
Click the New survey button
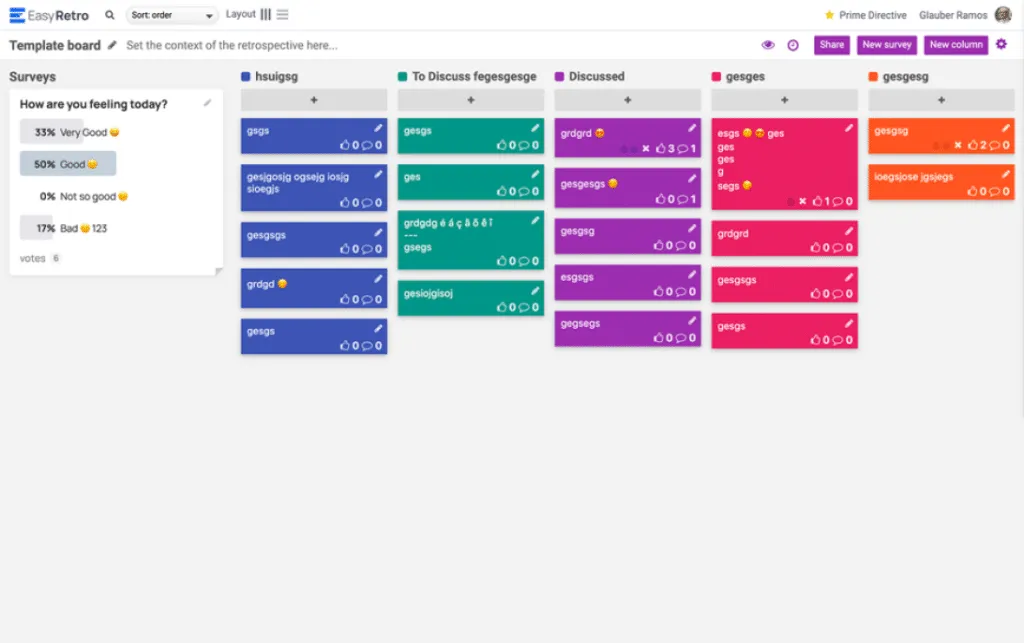[x=886, y=44]
